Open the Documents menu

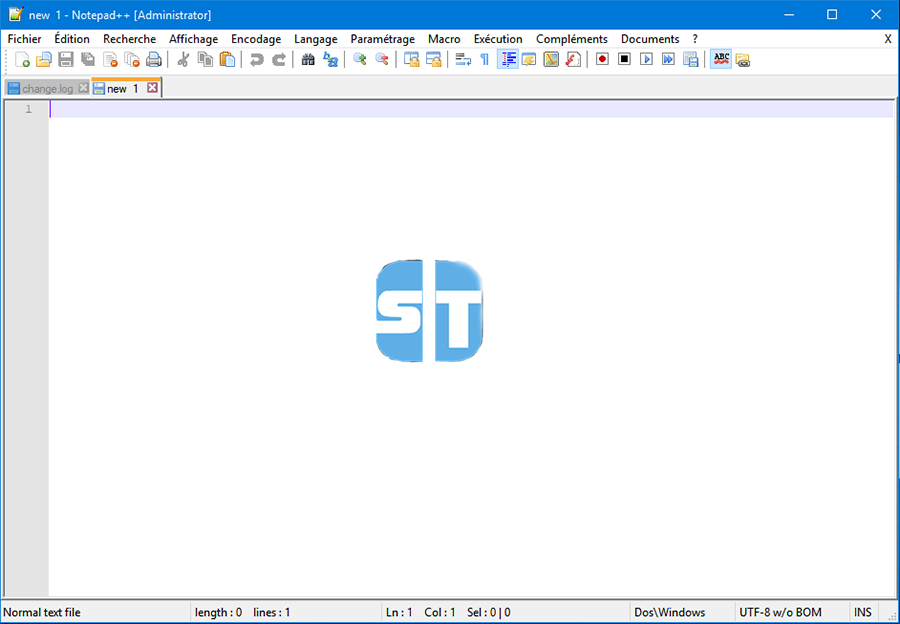(x=650, y=39)
